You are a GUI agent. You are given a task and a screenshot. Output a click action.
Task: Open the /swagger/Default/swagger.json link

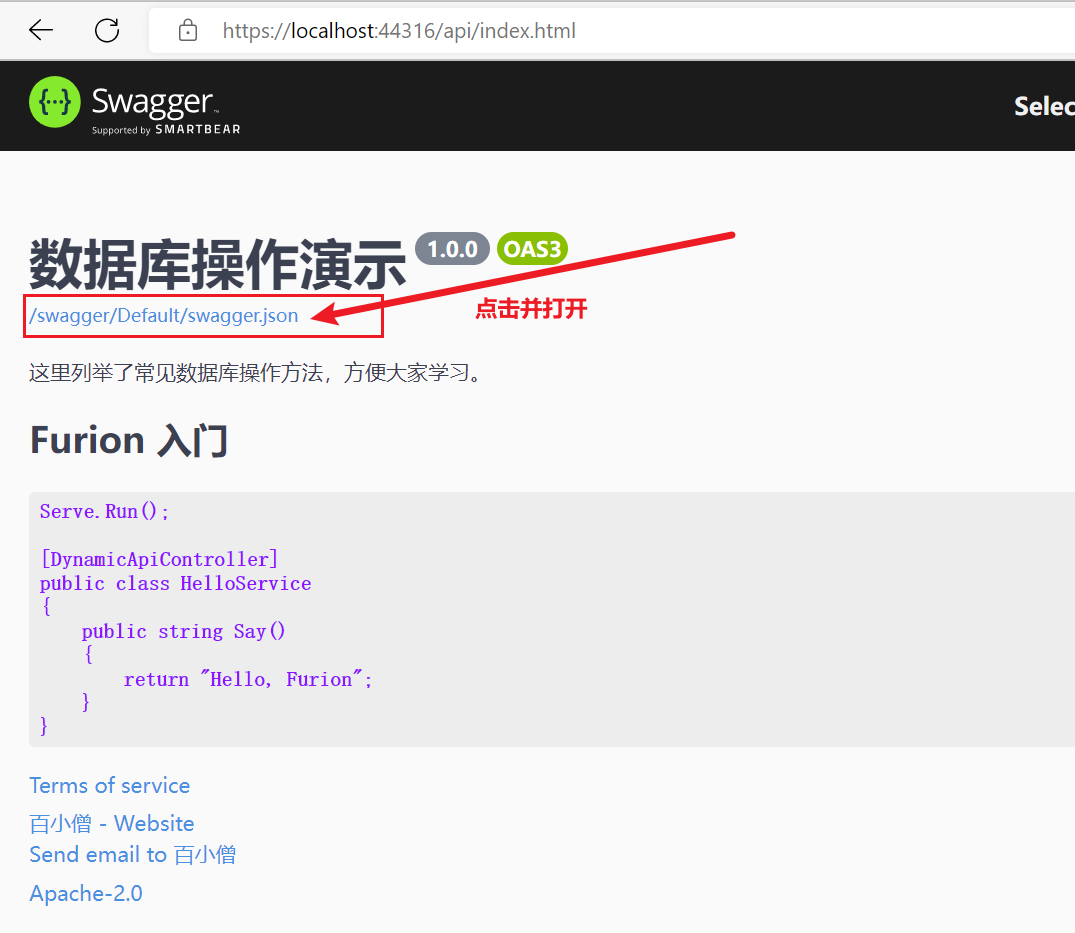click(164, 316)
